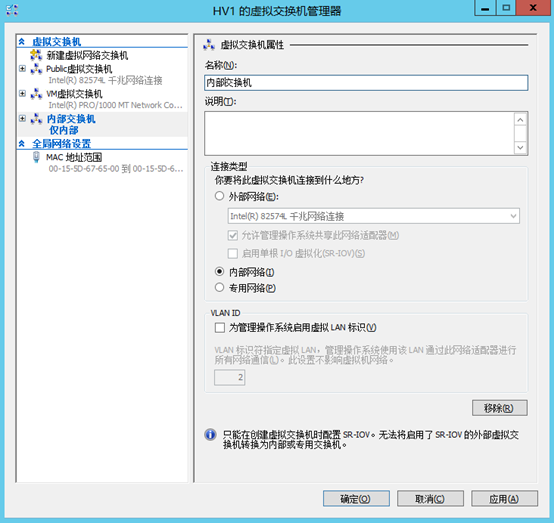Click the VM虚拟交换机 switch icon
Image resolution: width=554 pixels, height=523 pixels.
click(36, 94)
